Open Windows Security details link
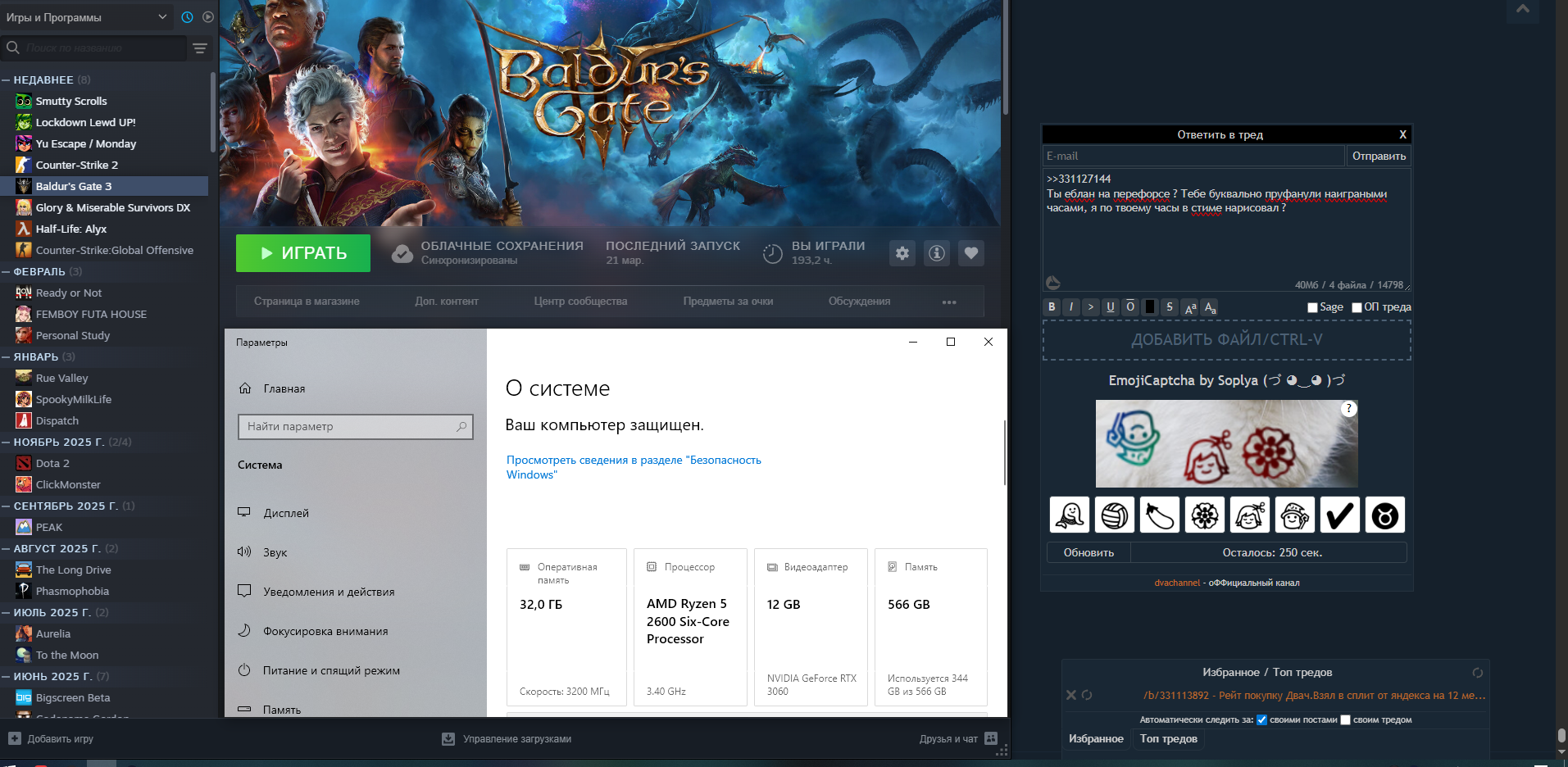Viewport: 1568px width, 767px height. [634, 467]
